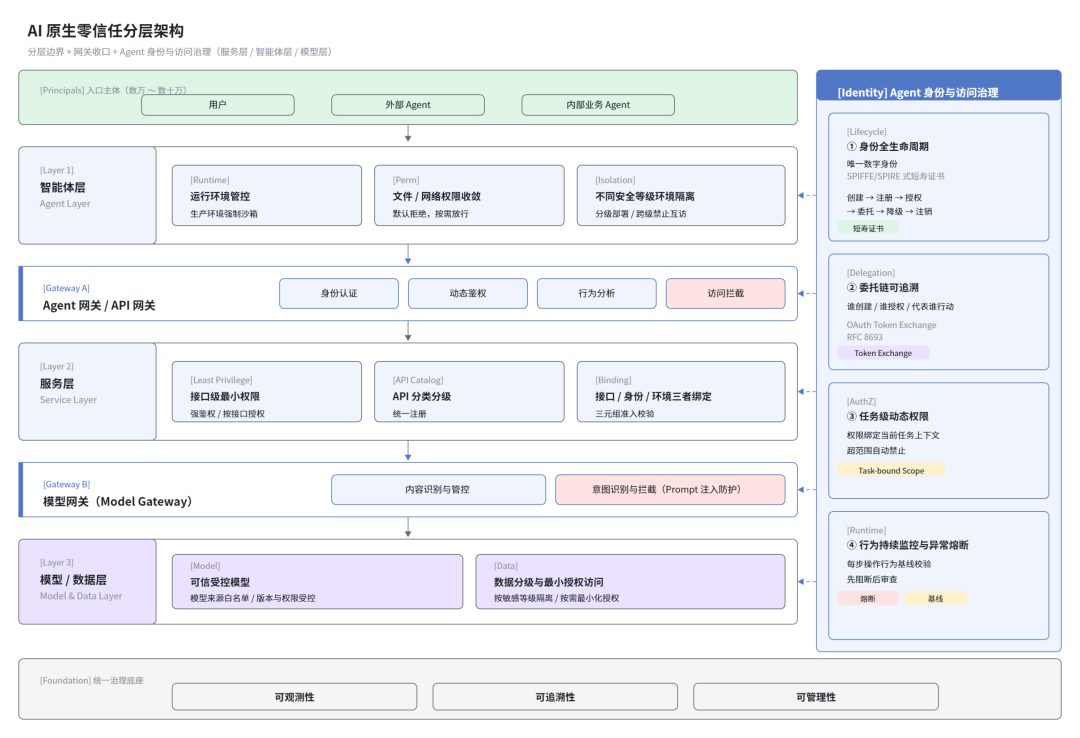The height and width of the screenshot is (738, 1080).
Task: Click the 短寿证书 green tag
Action: (x=868, y=228)
